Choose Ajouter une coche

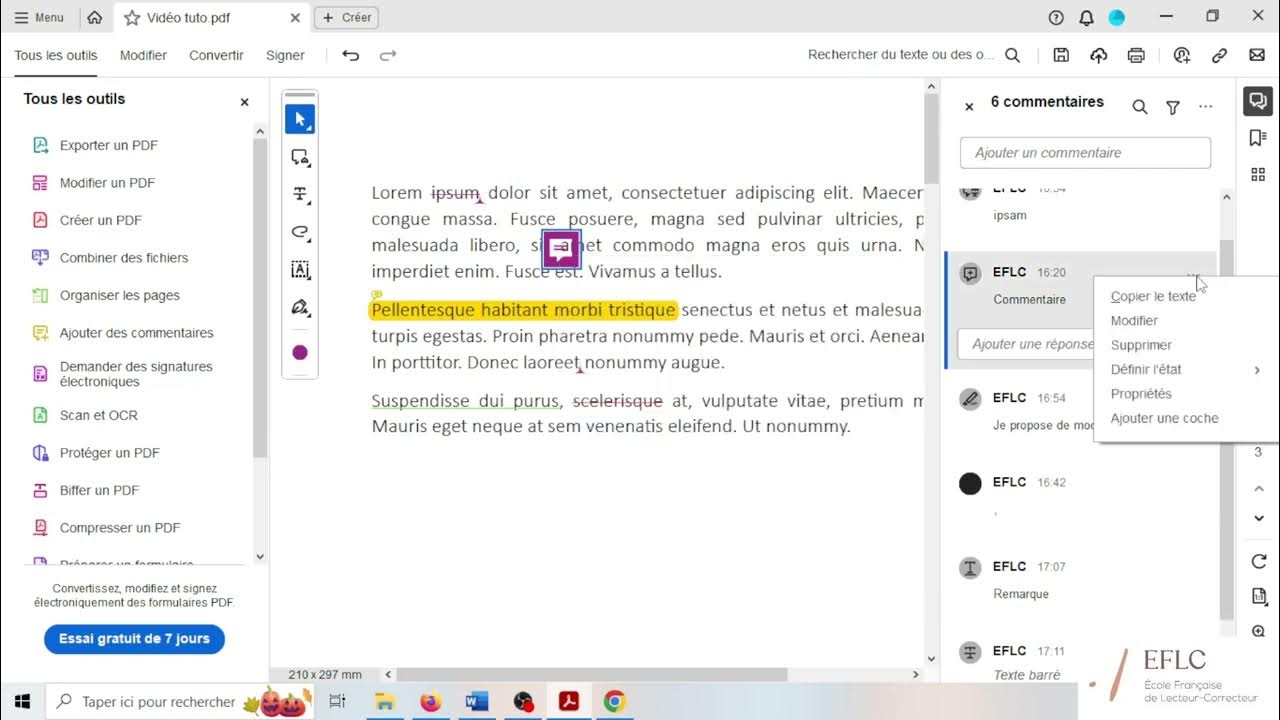[1164, 418]
